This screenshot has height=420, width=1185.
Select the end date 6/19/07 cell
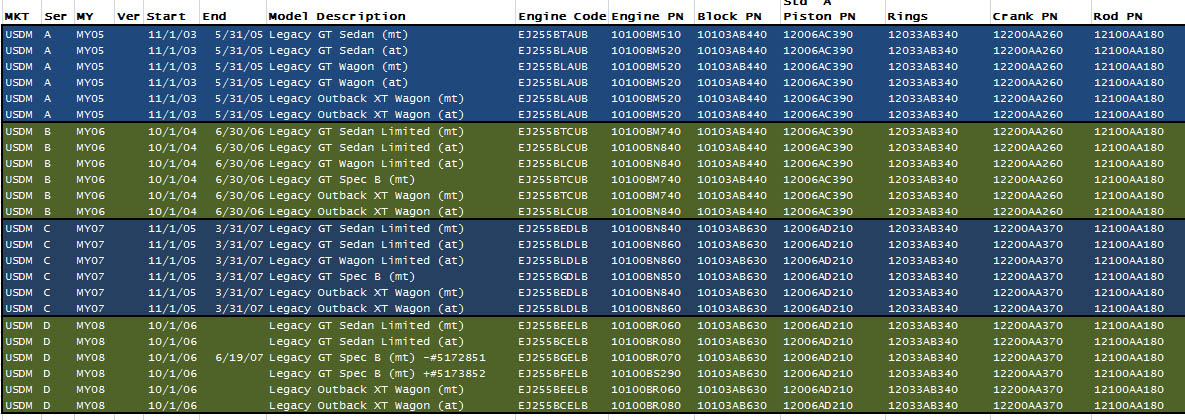tap(238, 357)
